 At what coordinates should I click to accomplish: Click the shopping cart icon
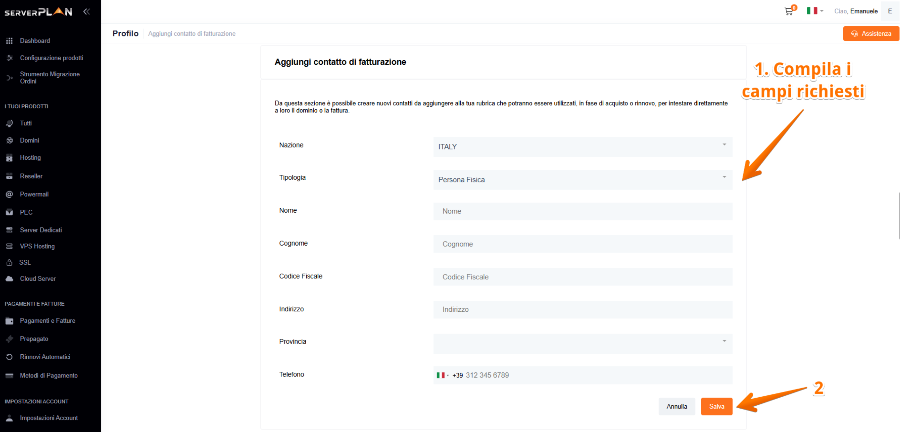[791, 10]
